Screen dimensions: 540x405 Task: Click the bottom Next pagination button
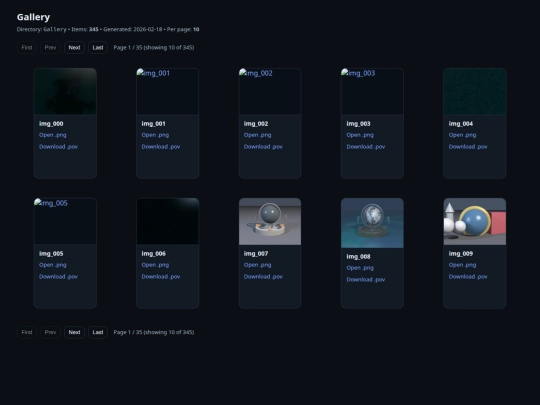(74, 332)
